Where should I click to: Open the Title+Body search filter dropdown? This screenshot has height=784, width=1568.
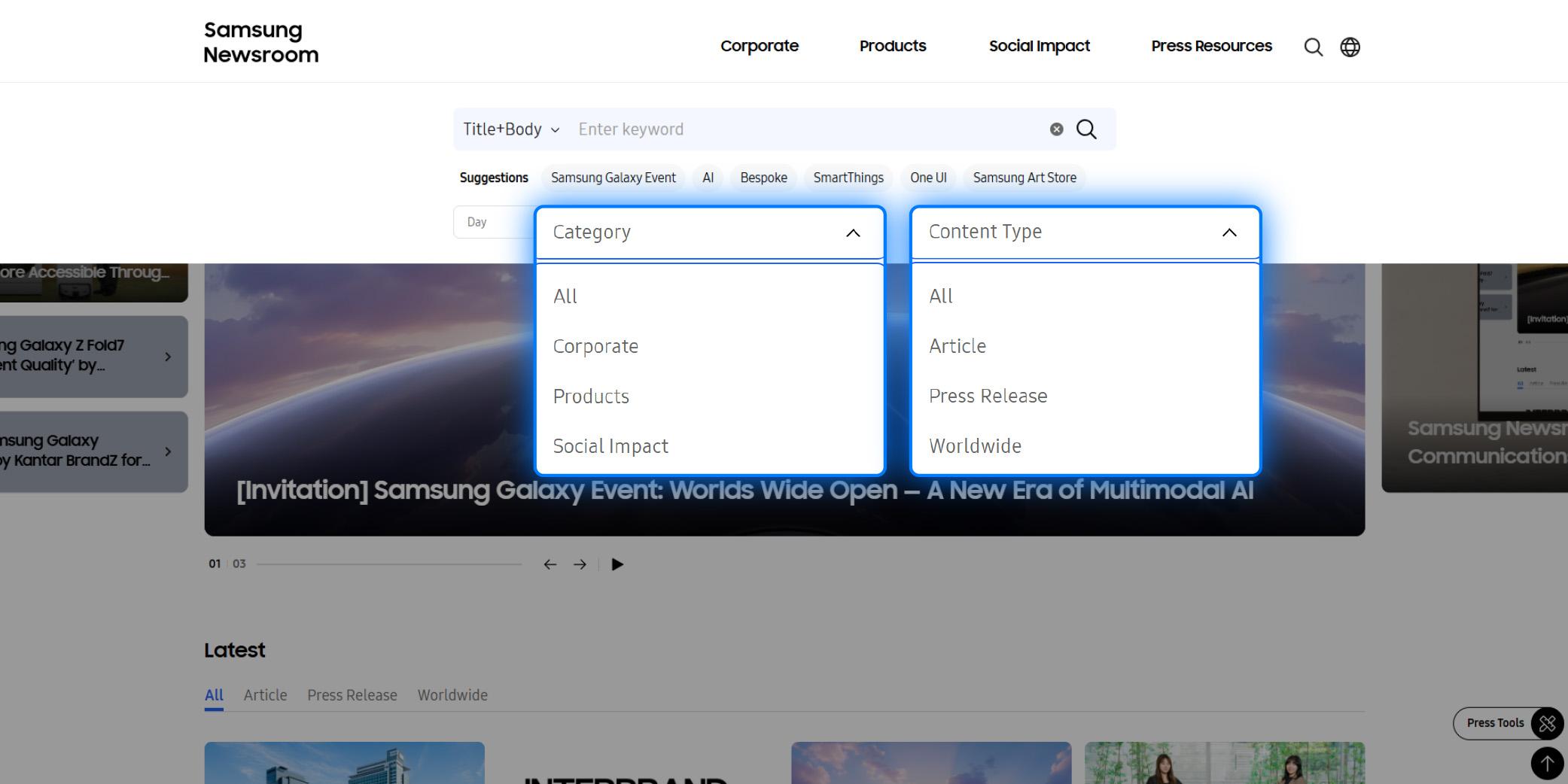click(510, 129)
